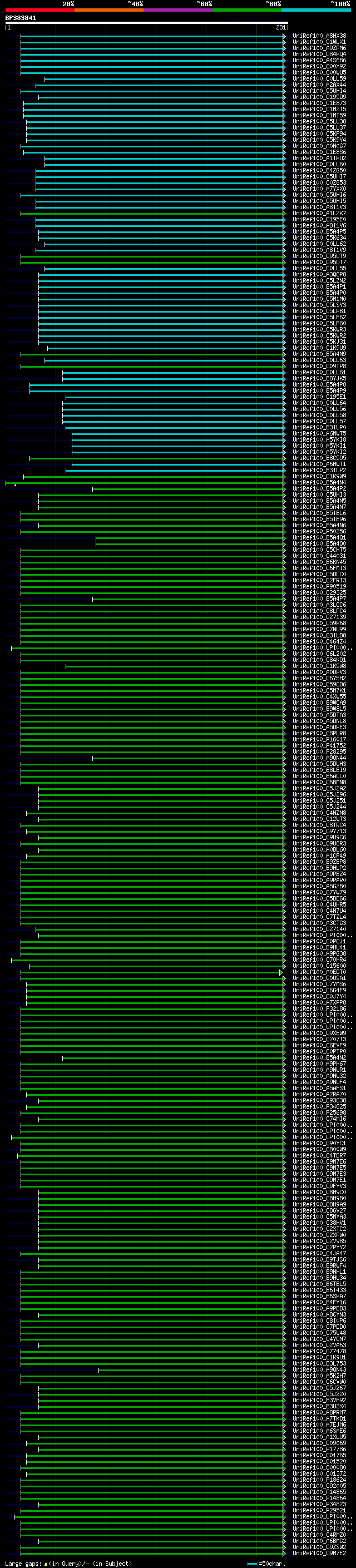Select the UniRef100_A7YXX0 label
The height and width of the screenshot is (1568, 356).
click(x=319, y=189)
